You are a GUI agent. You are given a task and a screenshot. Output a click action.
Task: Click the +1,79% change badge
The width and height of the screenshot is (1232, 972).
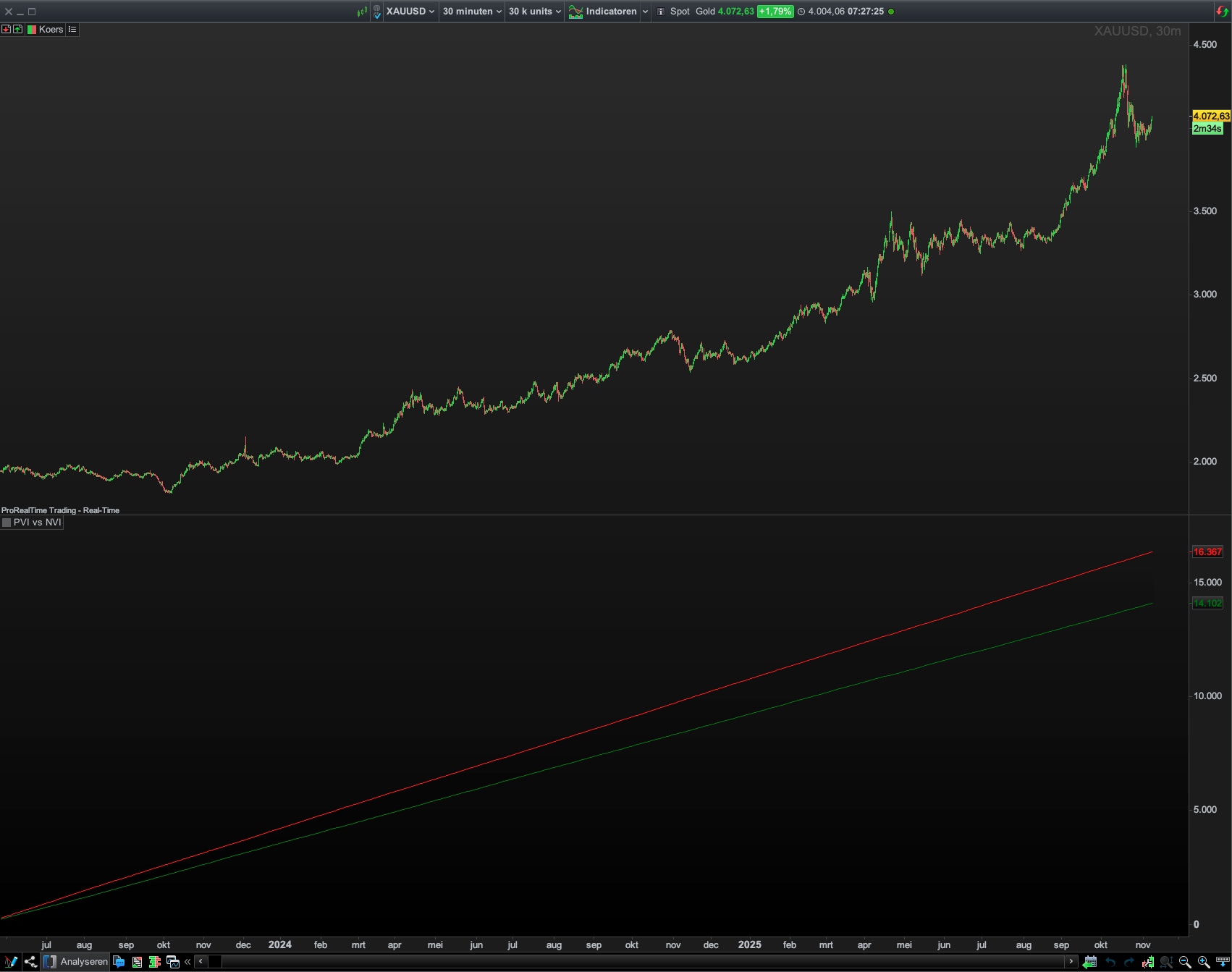pyautogui.click(x=775, y=12)
